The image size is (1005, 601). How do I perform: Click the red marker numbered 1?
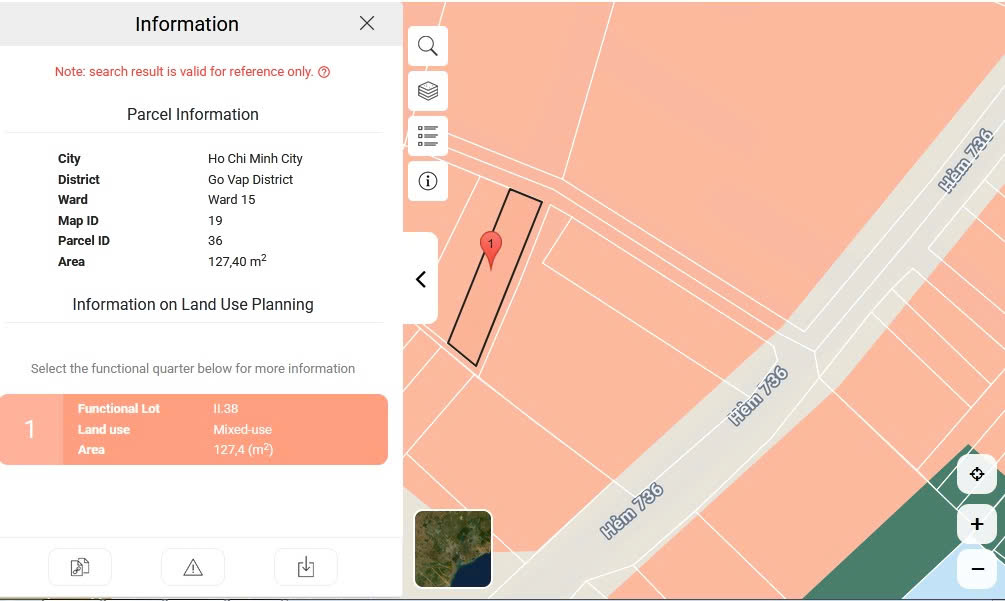490,246
